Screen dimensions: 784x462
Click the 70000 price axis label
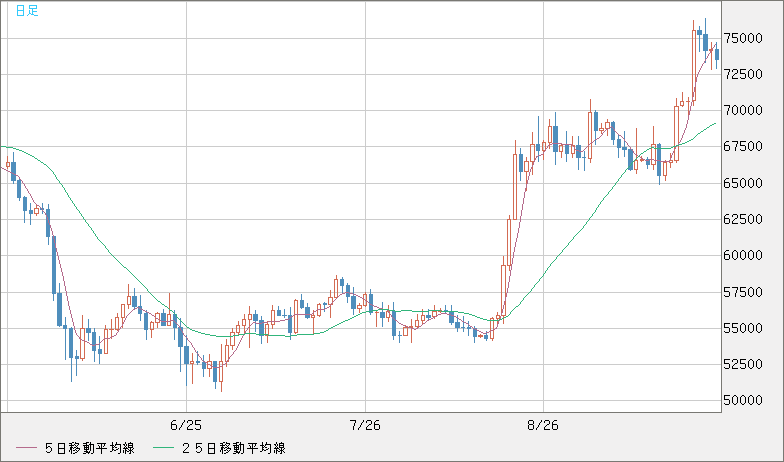[745, 110]
